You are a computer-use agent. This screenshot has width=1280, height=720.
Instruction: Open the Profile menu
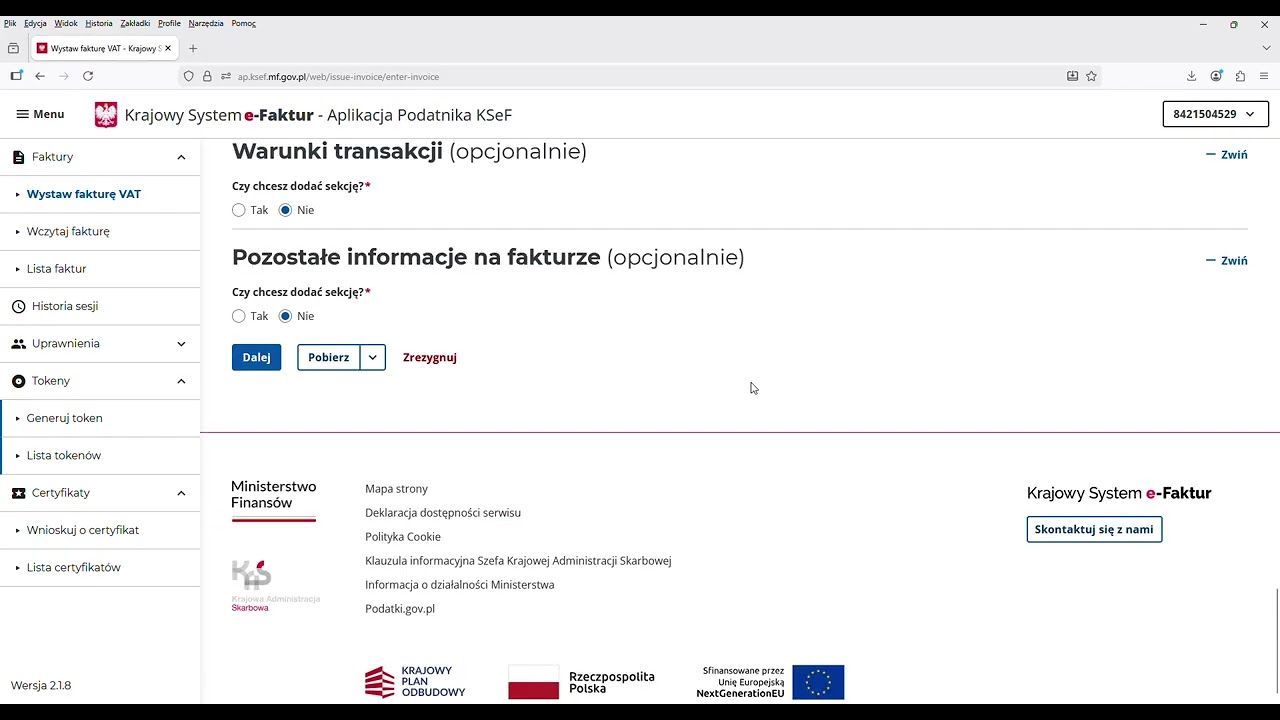[169, 23]
